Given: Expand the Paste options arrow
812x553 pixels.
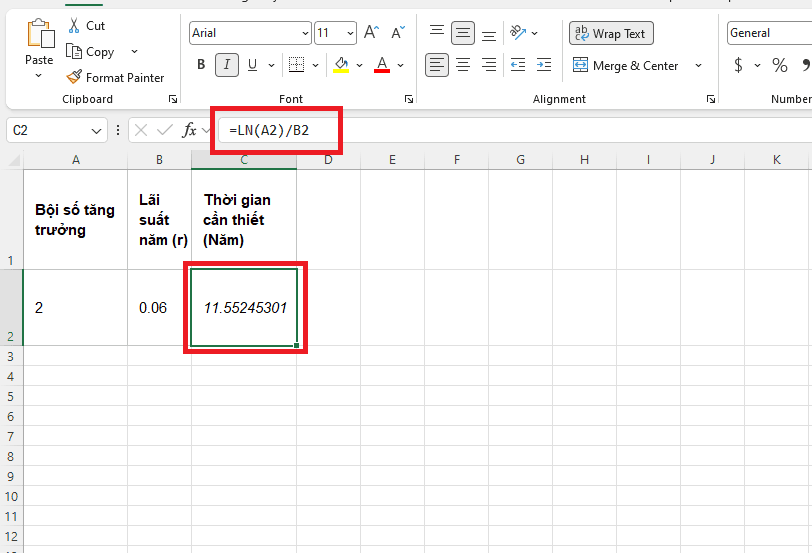Looking at the screenshot, I should click(x=38, y=76).
